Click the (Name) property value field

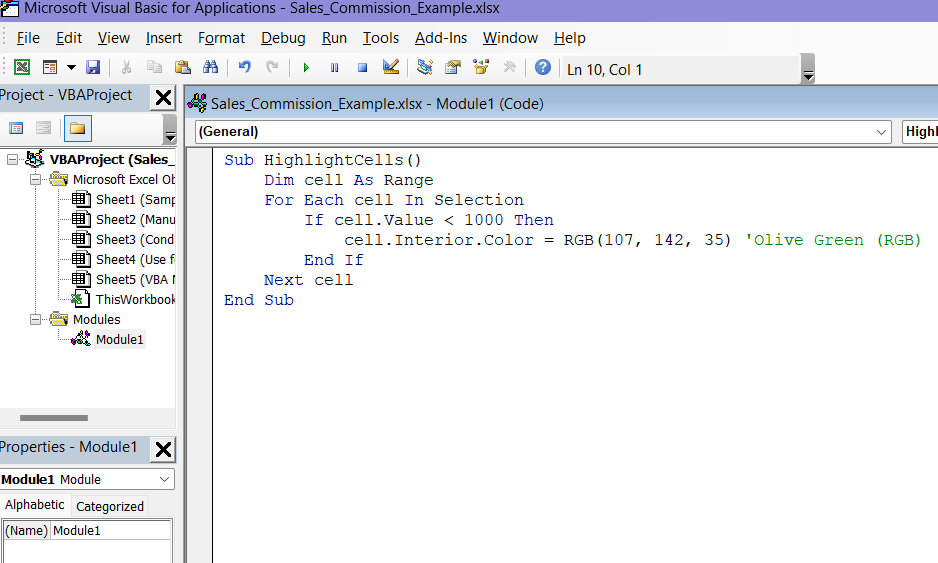[x=111, y=531]
